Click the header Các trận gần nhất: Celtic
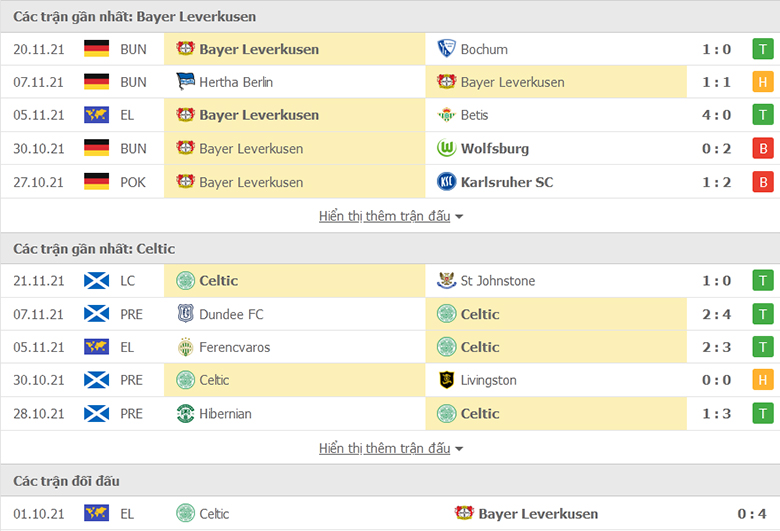 [94, 248]
